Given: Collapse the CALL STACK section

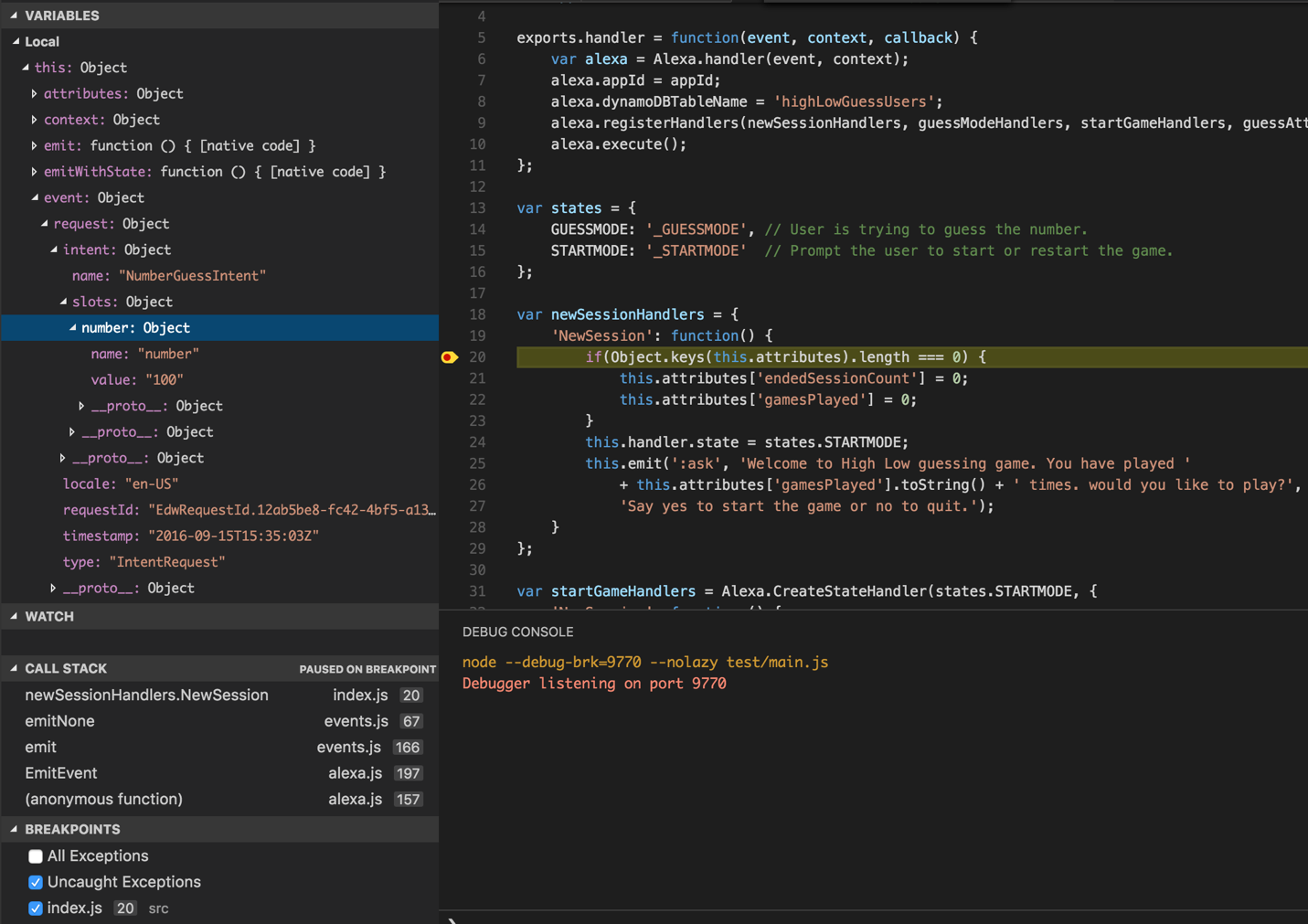Looking at the screenshot, I should tap(65, 669).
